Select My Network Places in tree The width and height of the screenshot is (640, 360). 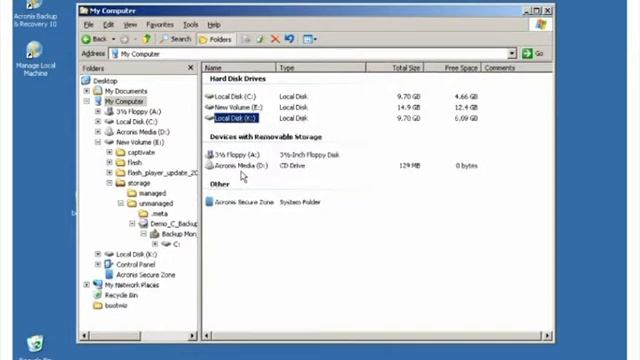pyautogui.click(x=131, y=285)
